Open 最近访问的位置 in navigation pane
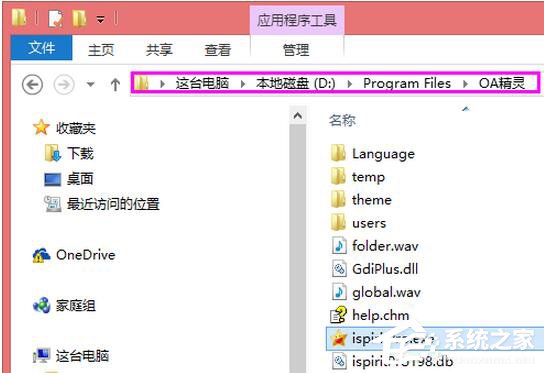 (113, 204)
